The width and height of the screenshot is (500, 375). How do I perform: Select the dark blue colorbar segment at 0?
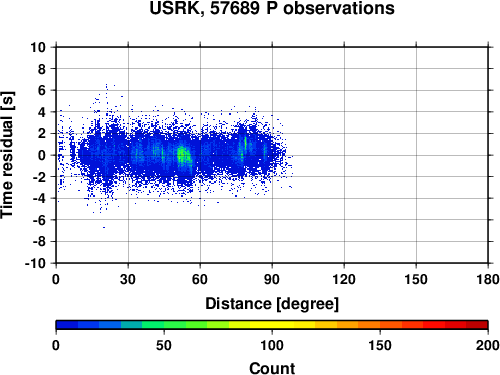coord(67,325)
